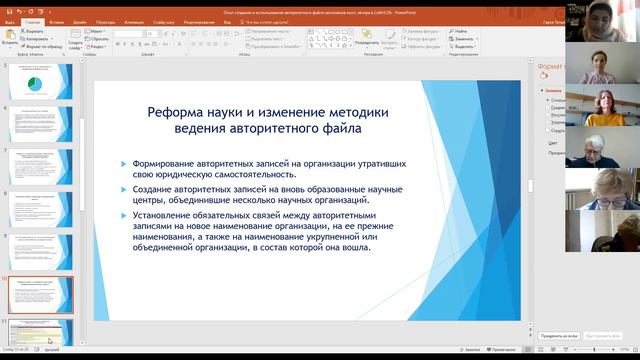The image size is (640, 360).
Task: Open Shape Effects (Эффекты фигуры) dropdown
Action: click(421, 47)
